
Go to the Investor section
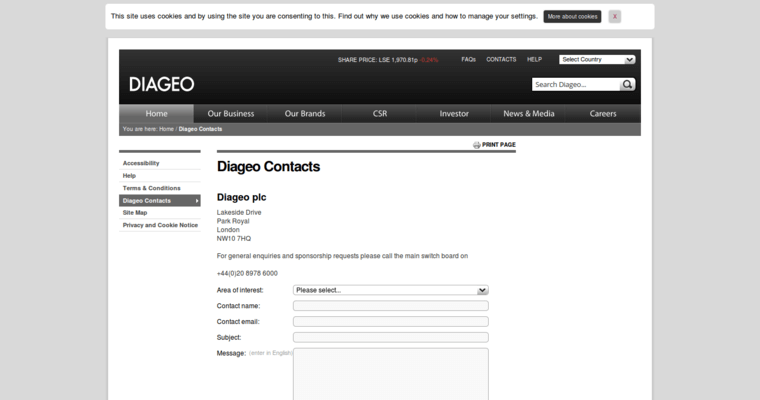point(454,114)
